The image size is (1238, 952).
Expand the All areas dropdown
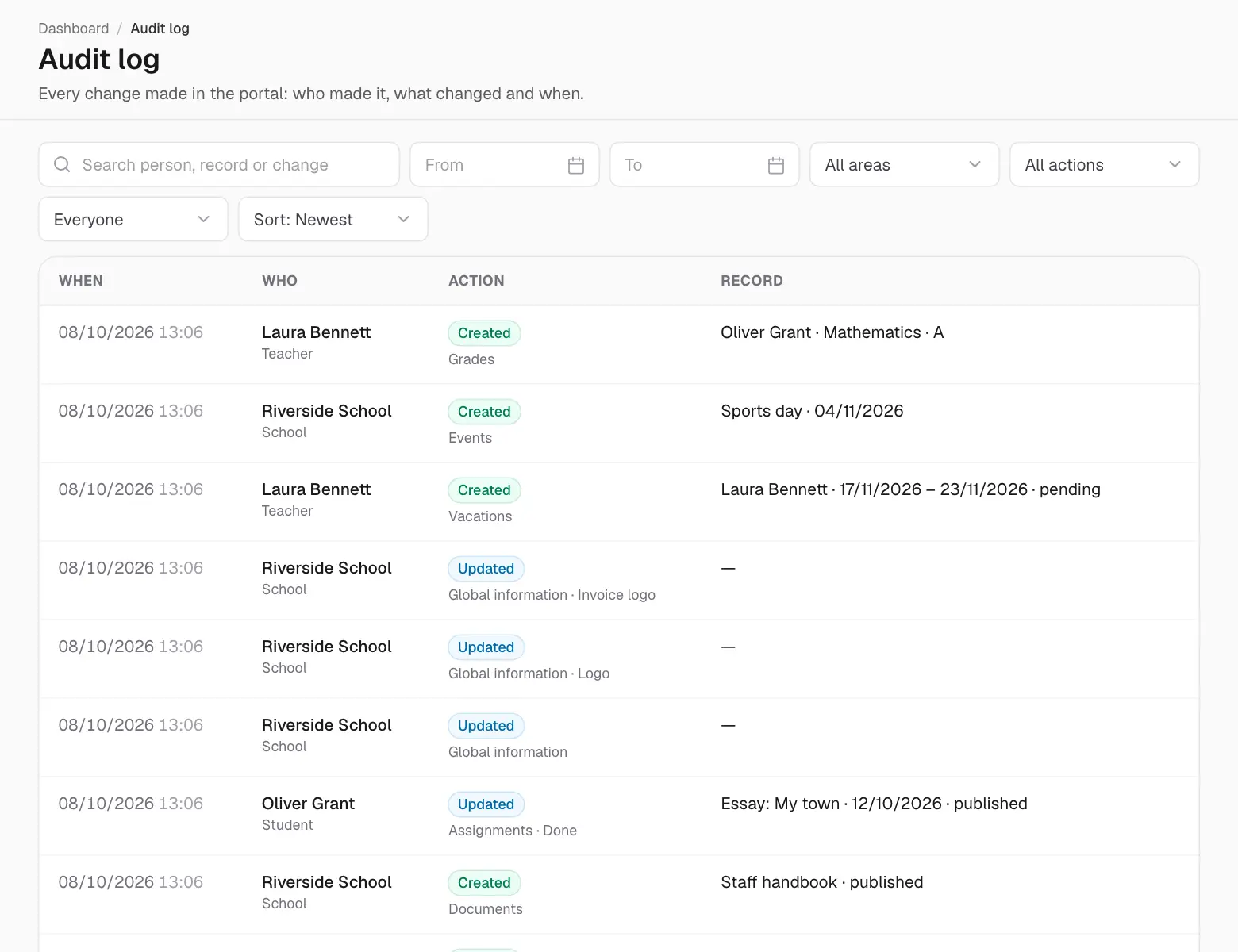[904, 165]
